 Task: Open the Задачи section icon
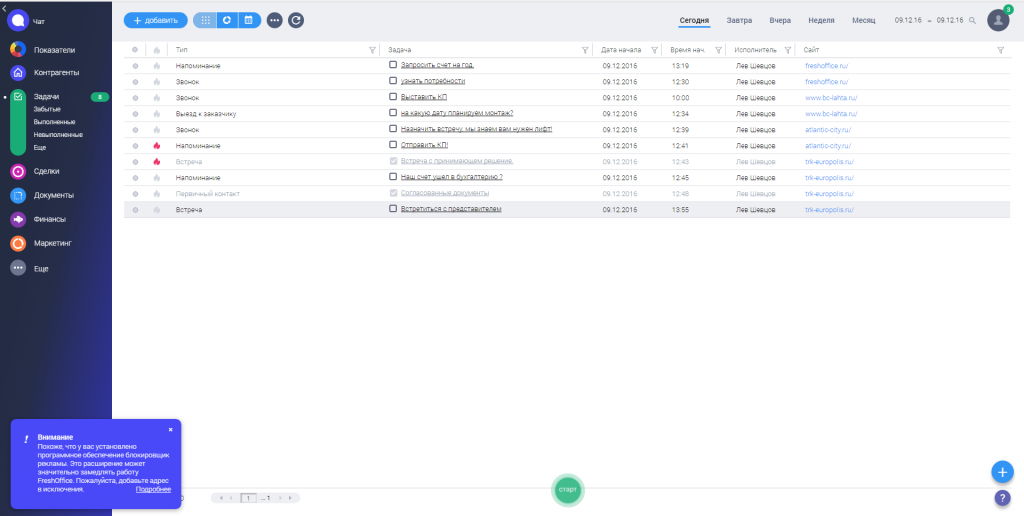click(18, 97)
